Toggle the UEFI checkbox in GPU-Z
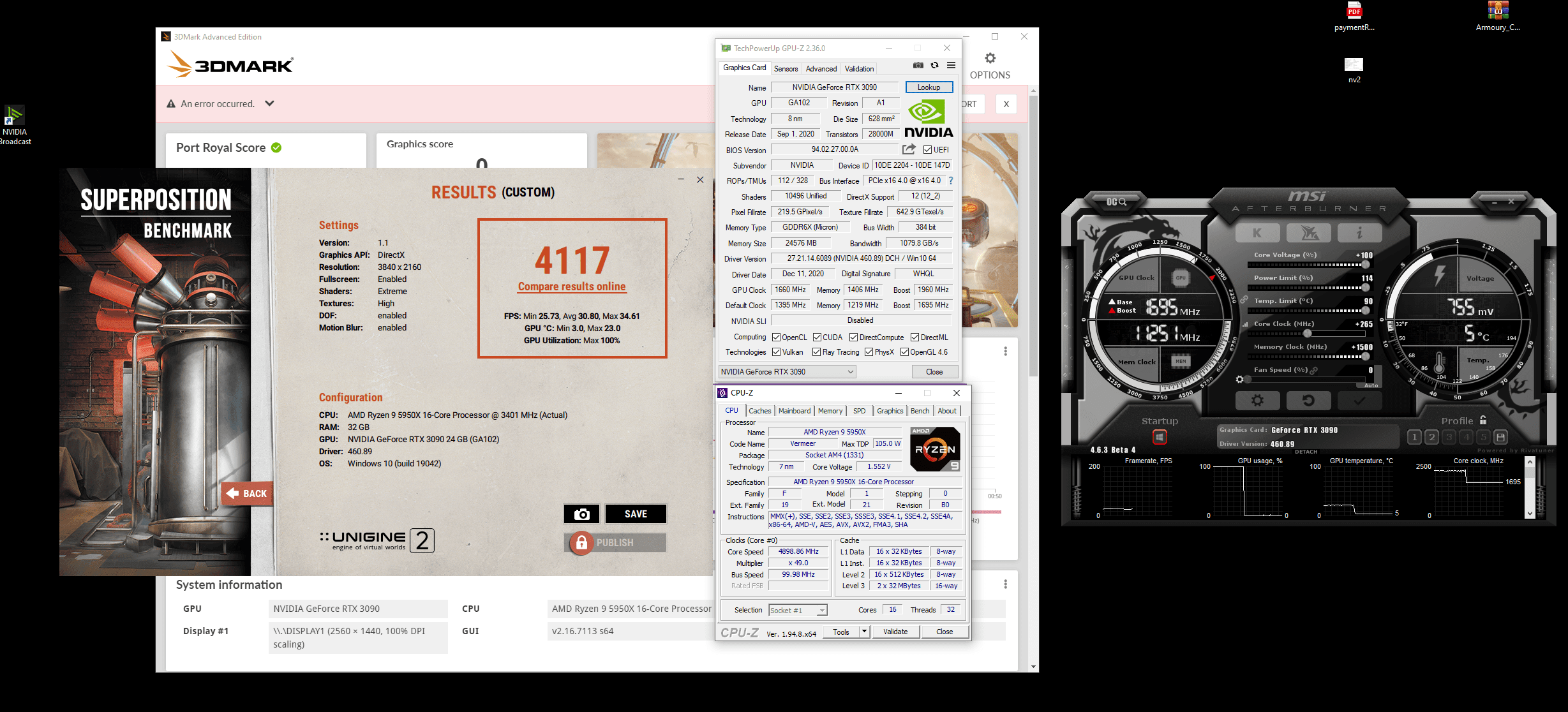Image resolution: width=1568 pixels, height=712 pixels. (928, 150)
